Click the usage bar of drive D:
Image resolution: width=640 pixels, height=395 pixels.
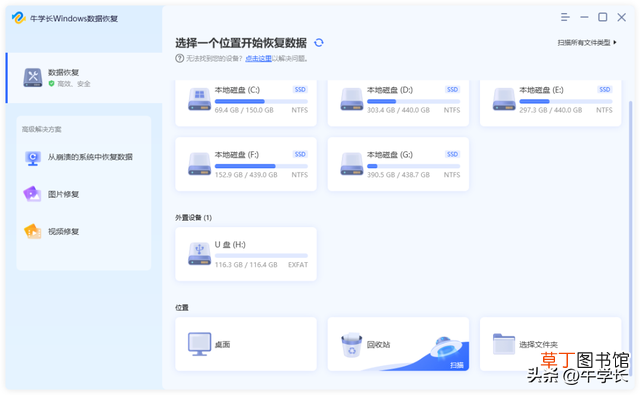413,101
